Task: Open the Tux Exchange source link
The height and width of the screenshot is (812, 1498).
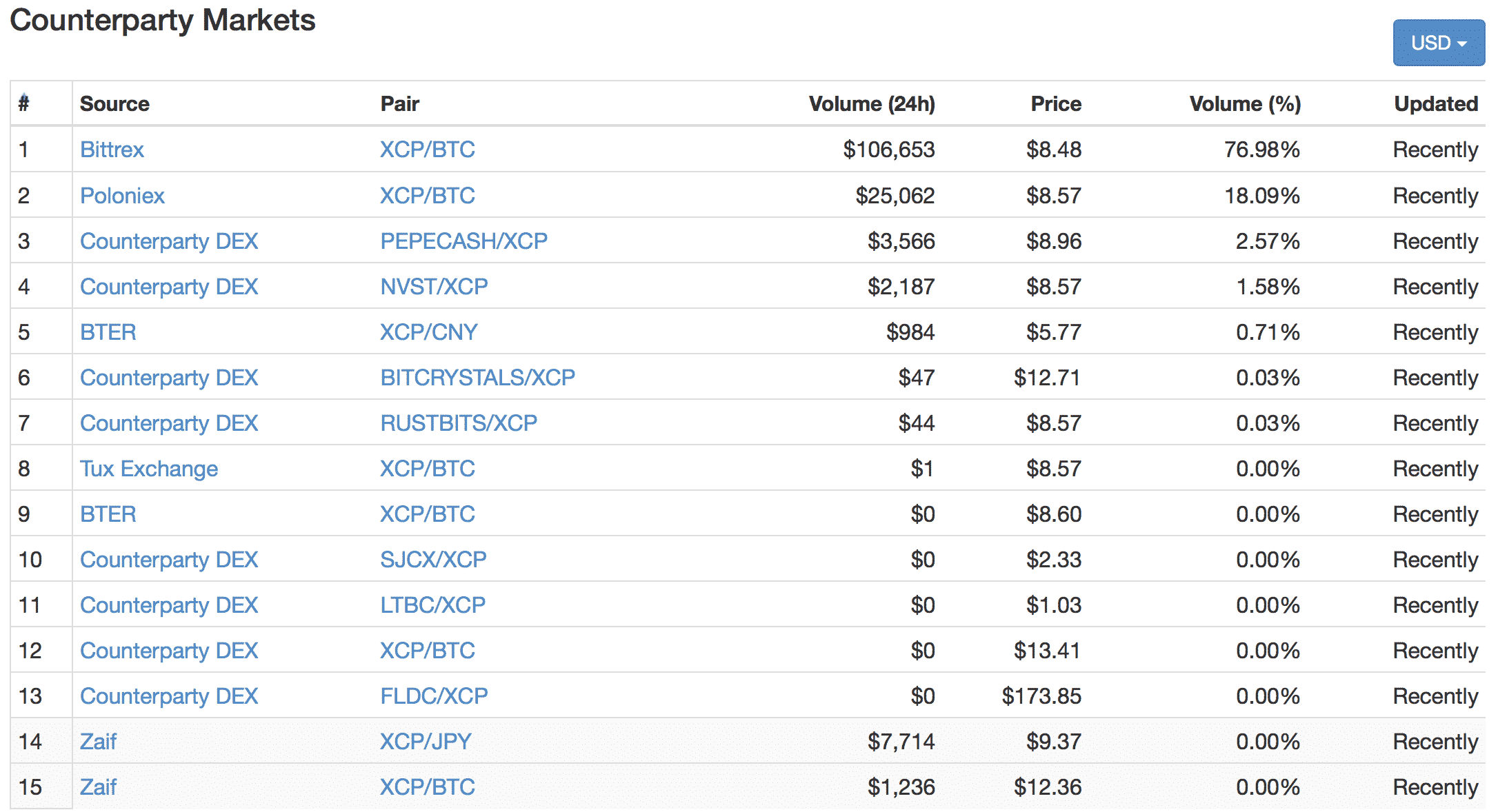Action: coord(149,469)
